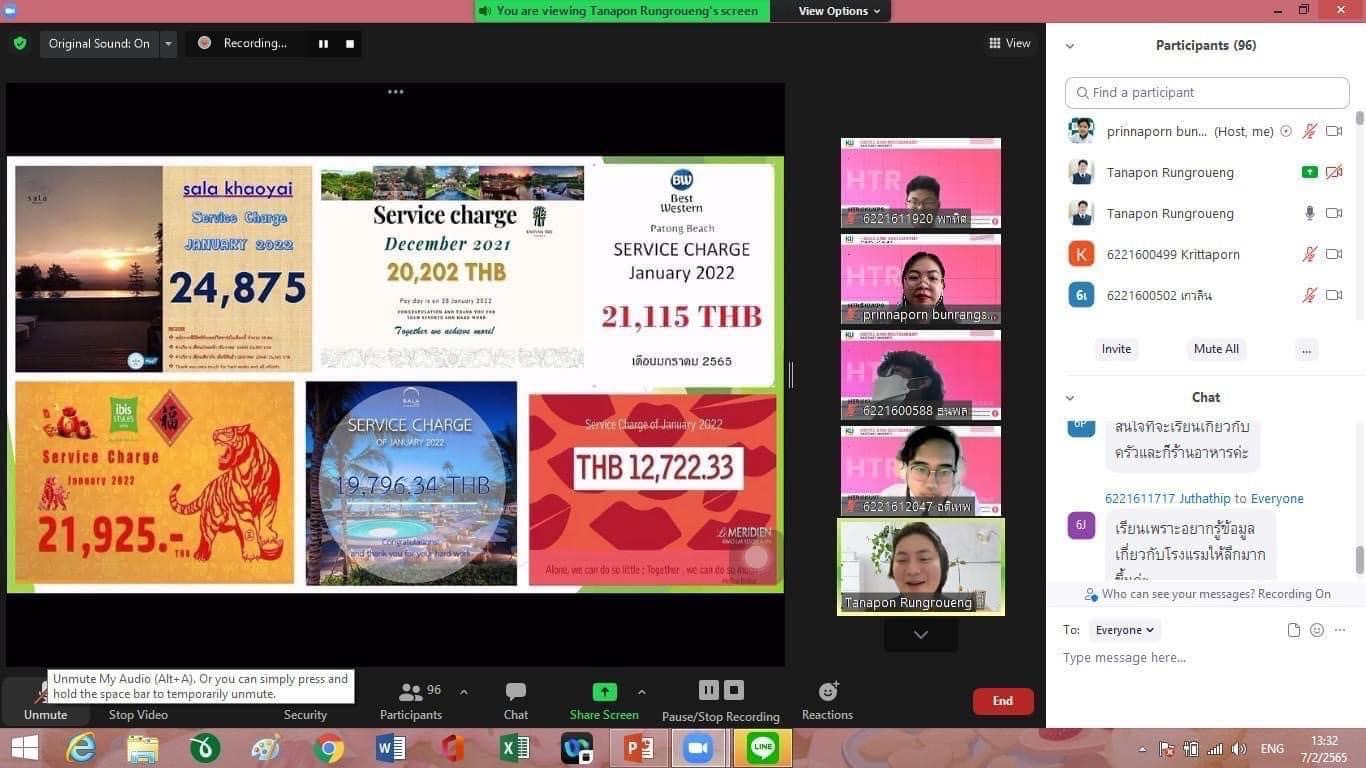Show more video thumbnails with down chevron

(x=921, y=634)
